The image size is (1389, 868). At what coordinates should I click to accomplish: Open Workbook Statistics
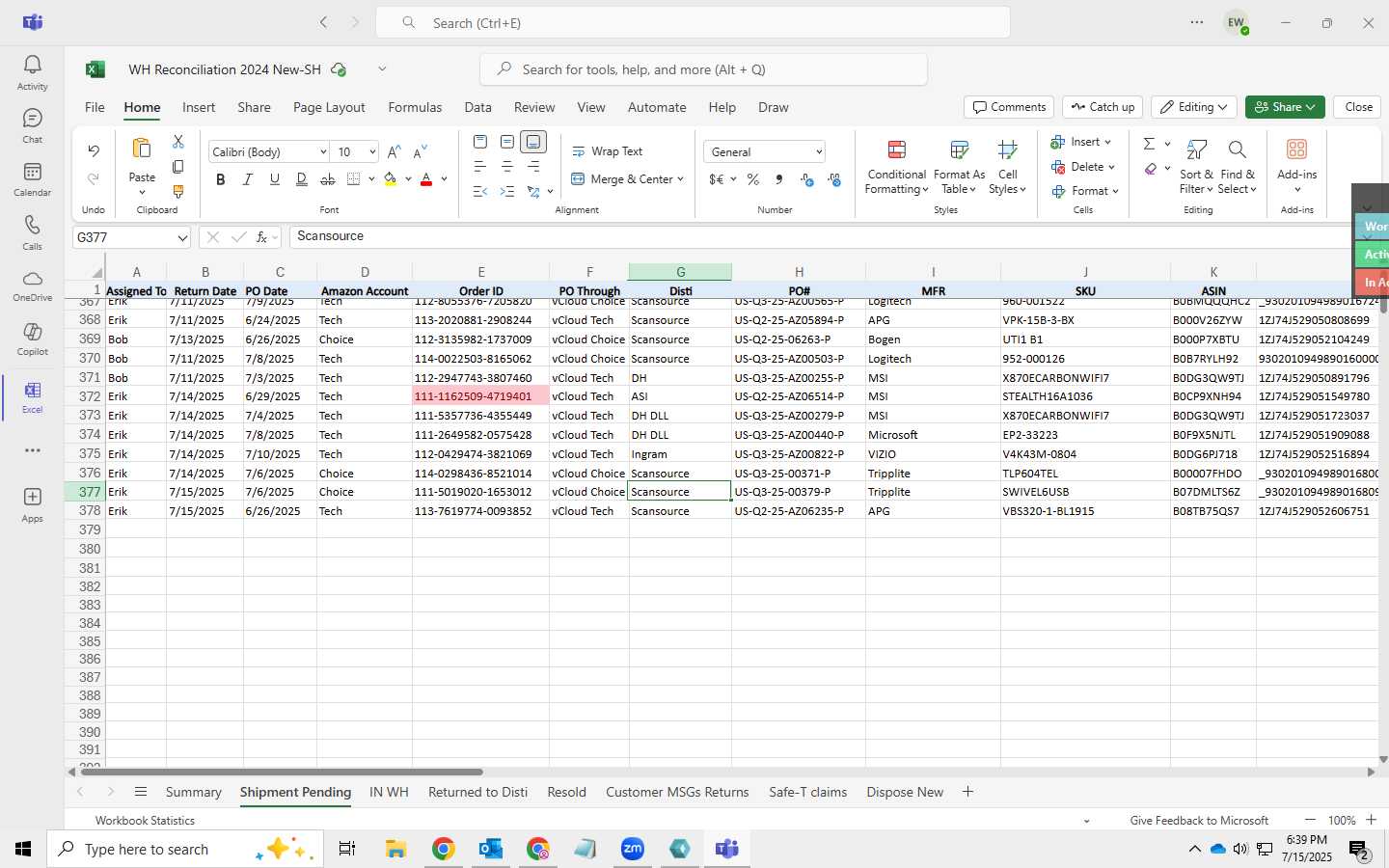(x=145, y=821)
